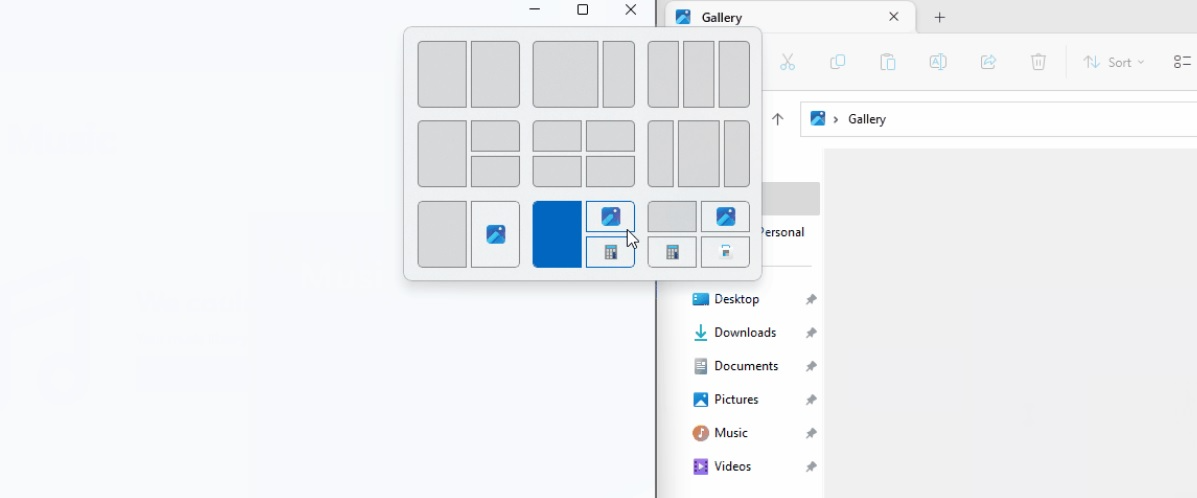Go up one folder level with the up arrow
Image resolution: width=1197 pixels, height=498 pixels.
[778, 119]
